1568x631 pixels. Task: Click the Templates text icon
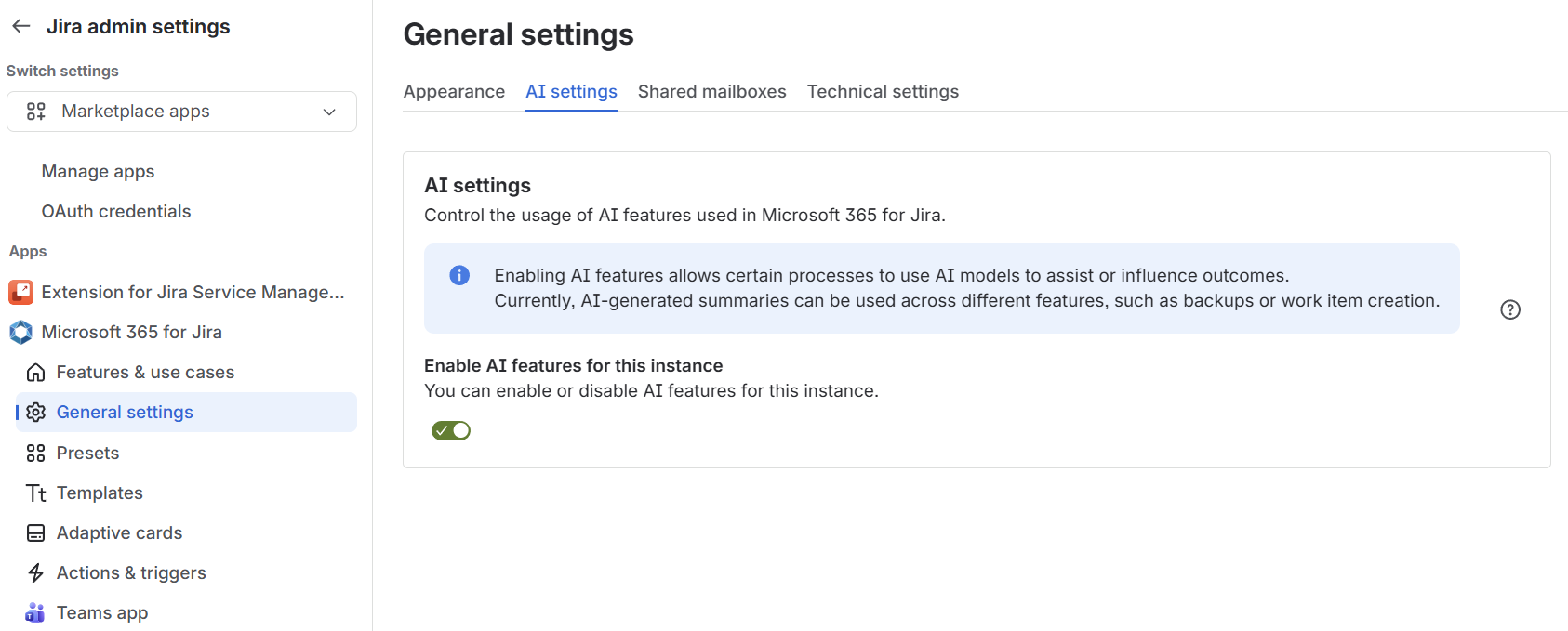[36, 493]
